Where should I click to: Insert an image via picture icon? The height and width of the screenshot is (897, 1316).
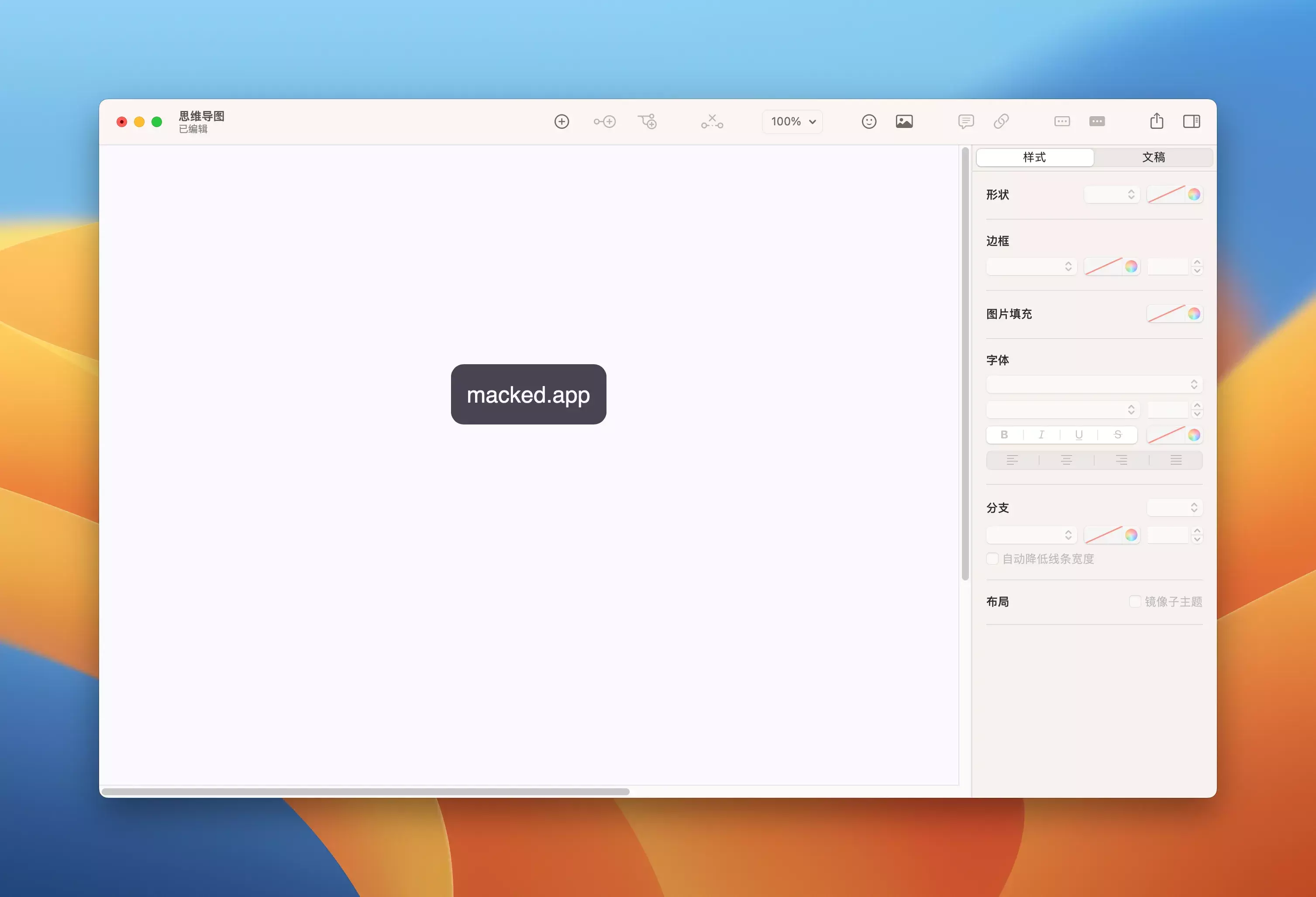pos(904,122)
